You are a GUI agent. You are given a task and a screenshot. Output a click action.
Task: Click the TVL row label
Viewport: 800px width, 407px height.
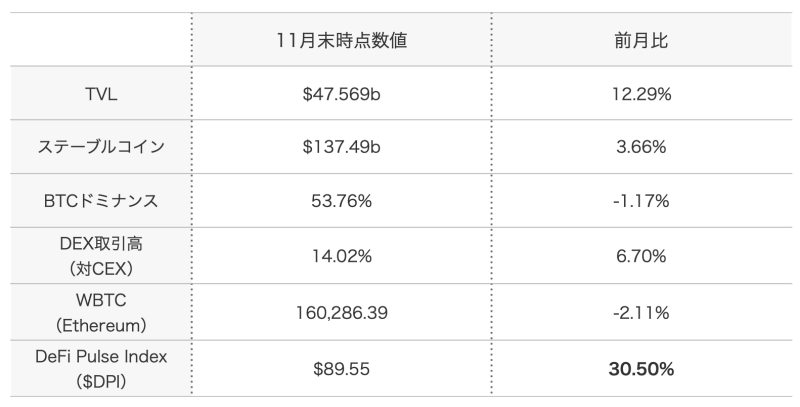[x=101, y=94]
